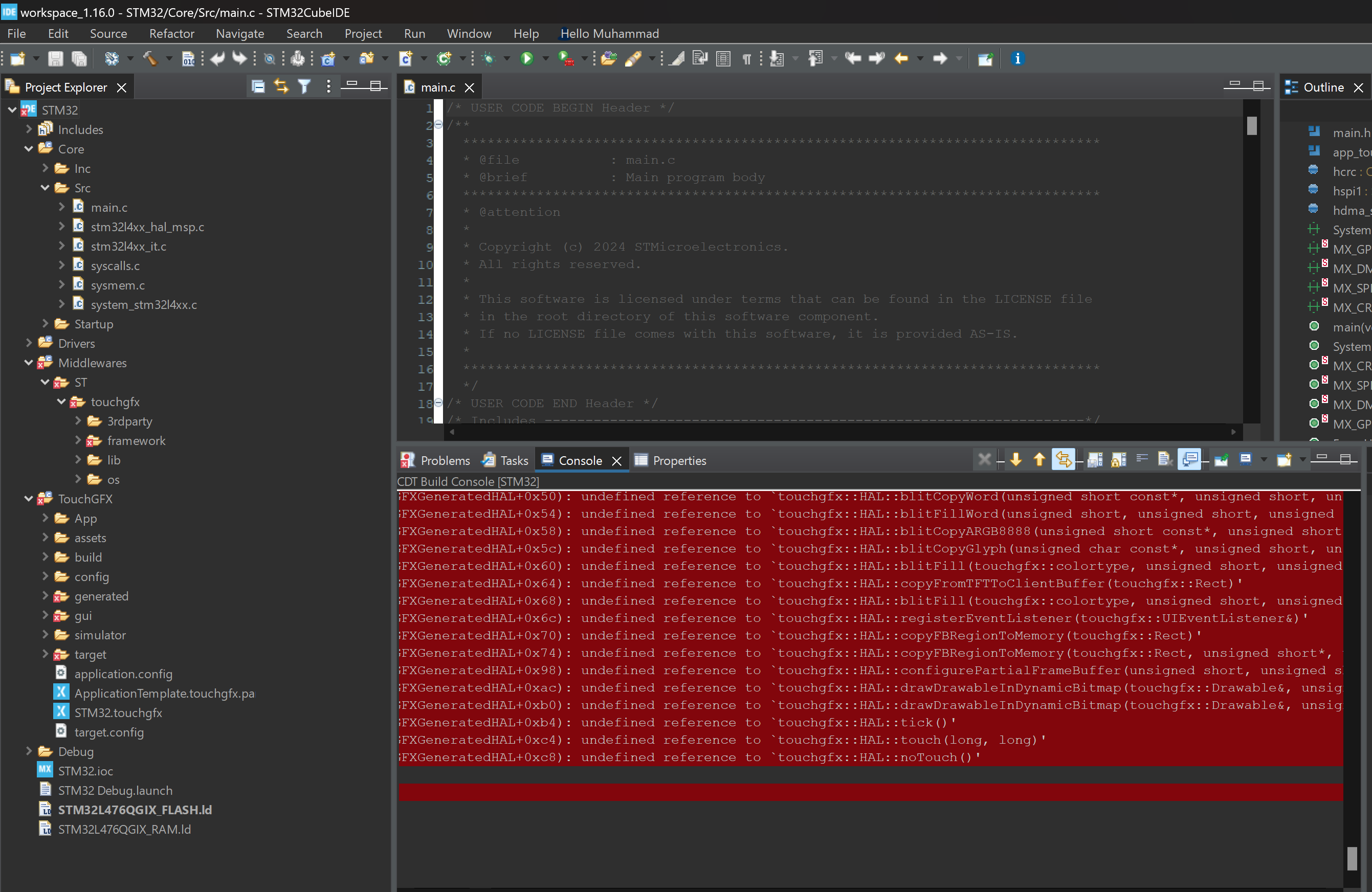Click the green Run play button
The image size is (1372, 892).
527,58
